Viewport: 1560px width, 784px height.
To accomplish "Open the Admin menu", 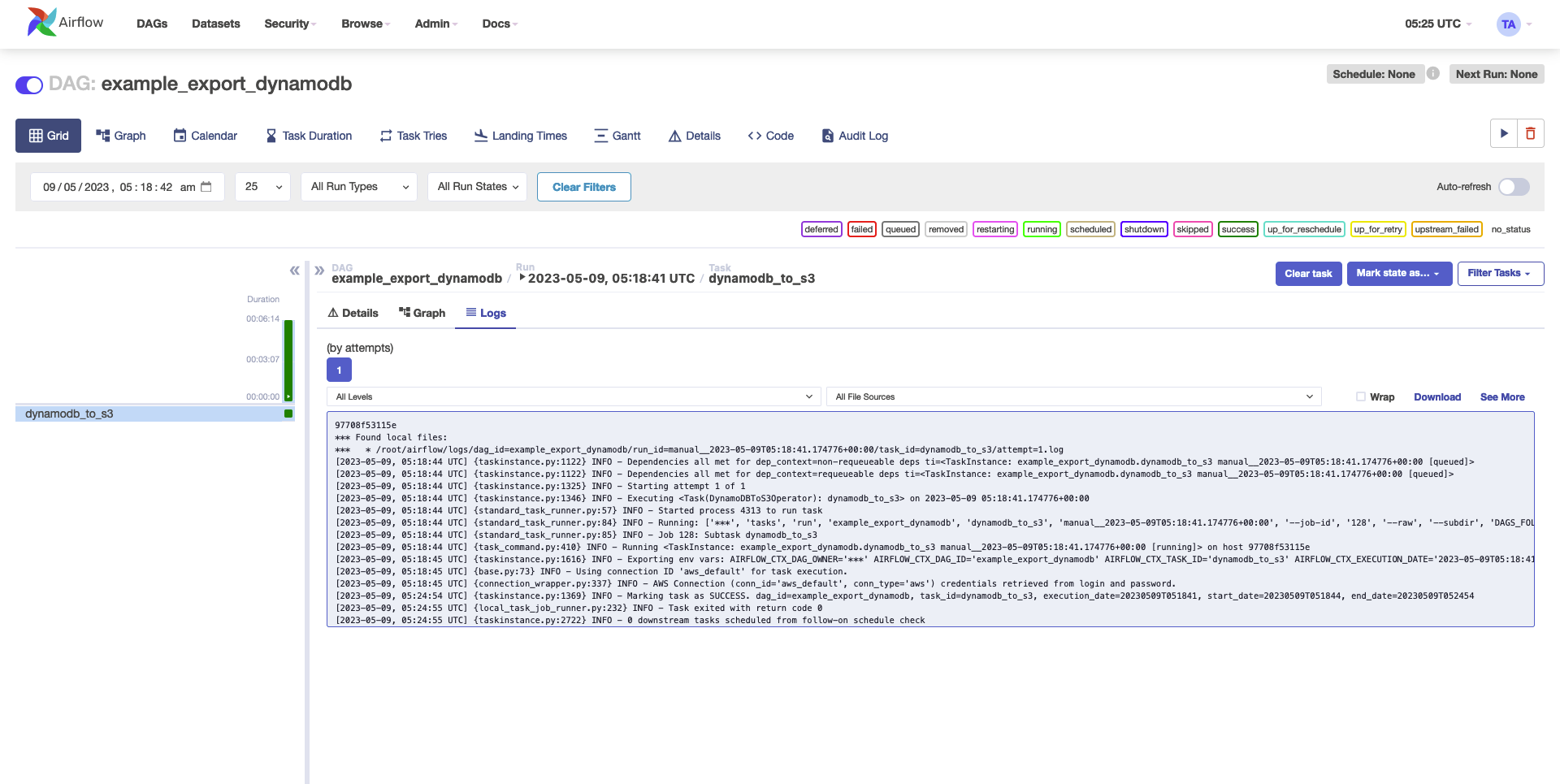I will 436,24.
